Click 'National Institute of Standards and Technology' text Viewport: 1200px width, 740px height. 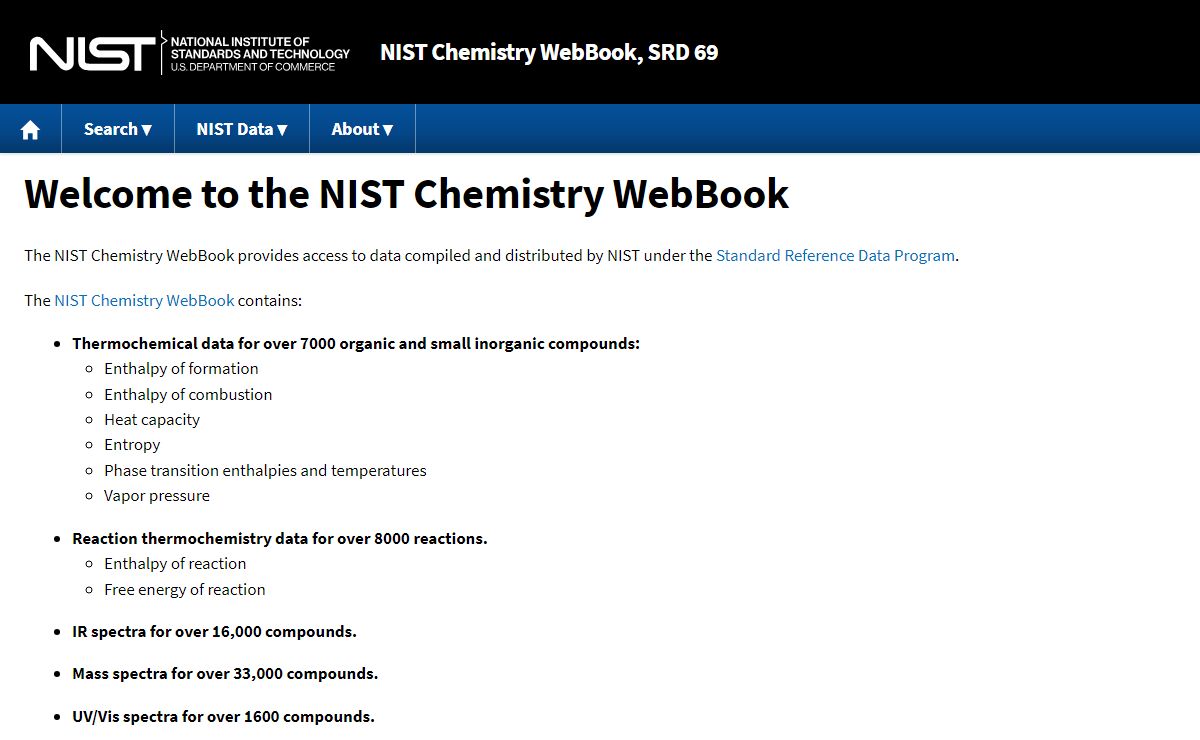pyautogui.click(x=260, y=47)
